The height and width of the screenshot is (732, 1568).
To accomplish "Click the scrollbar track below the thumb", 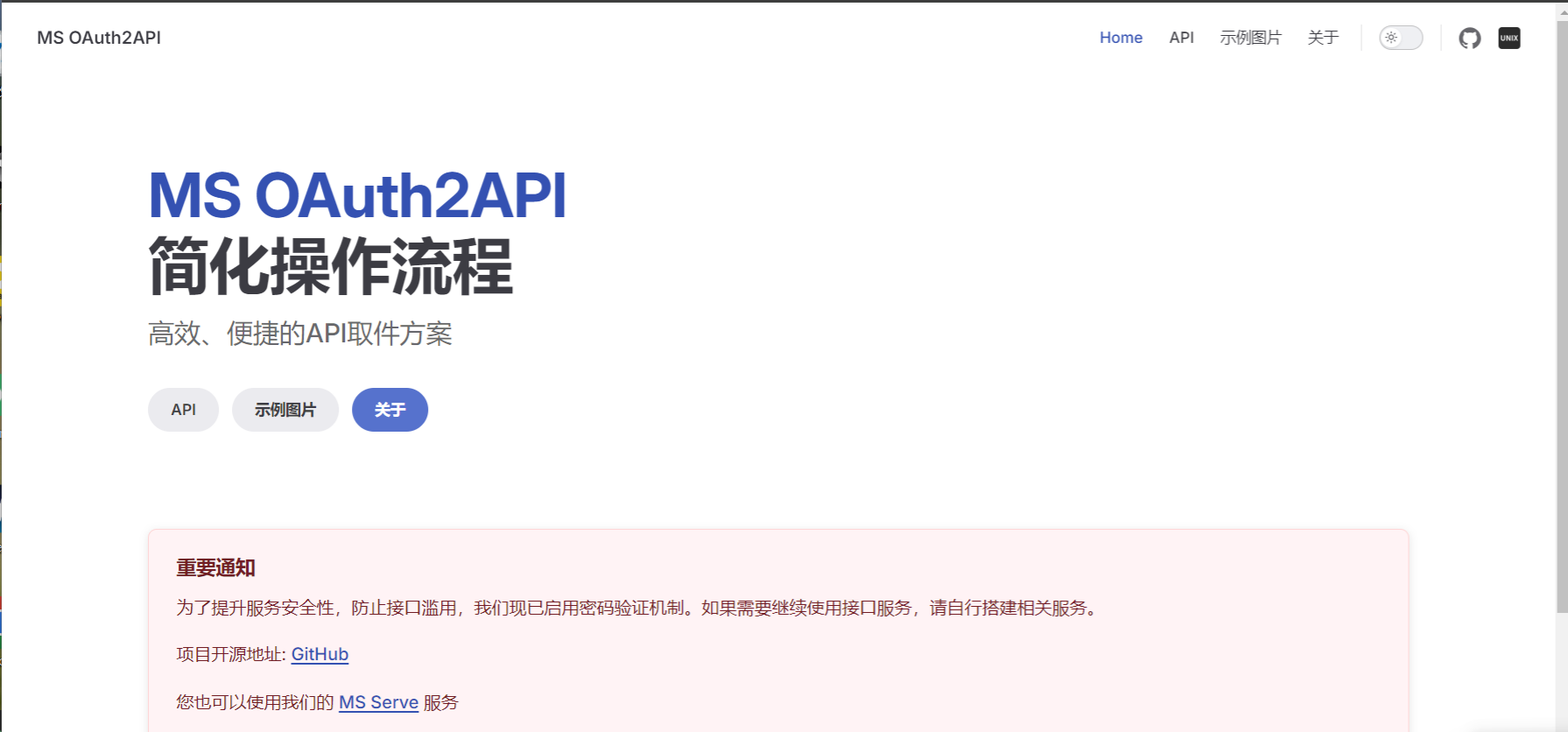I will coord(1561,674).
